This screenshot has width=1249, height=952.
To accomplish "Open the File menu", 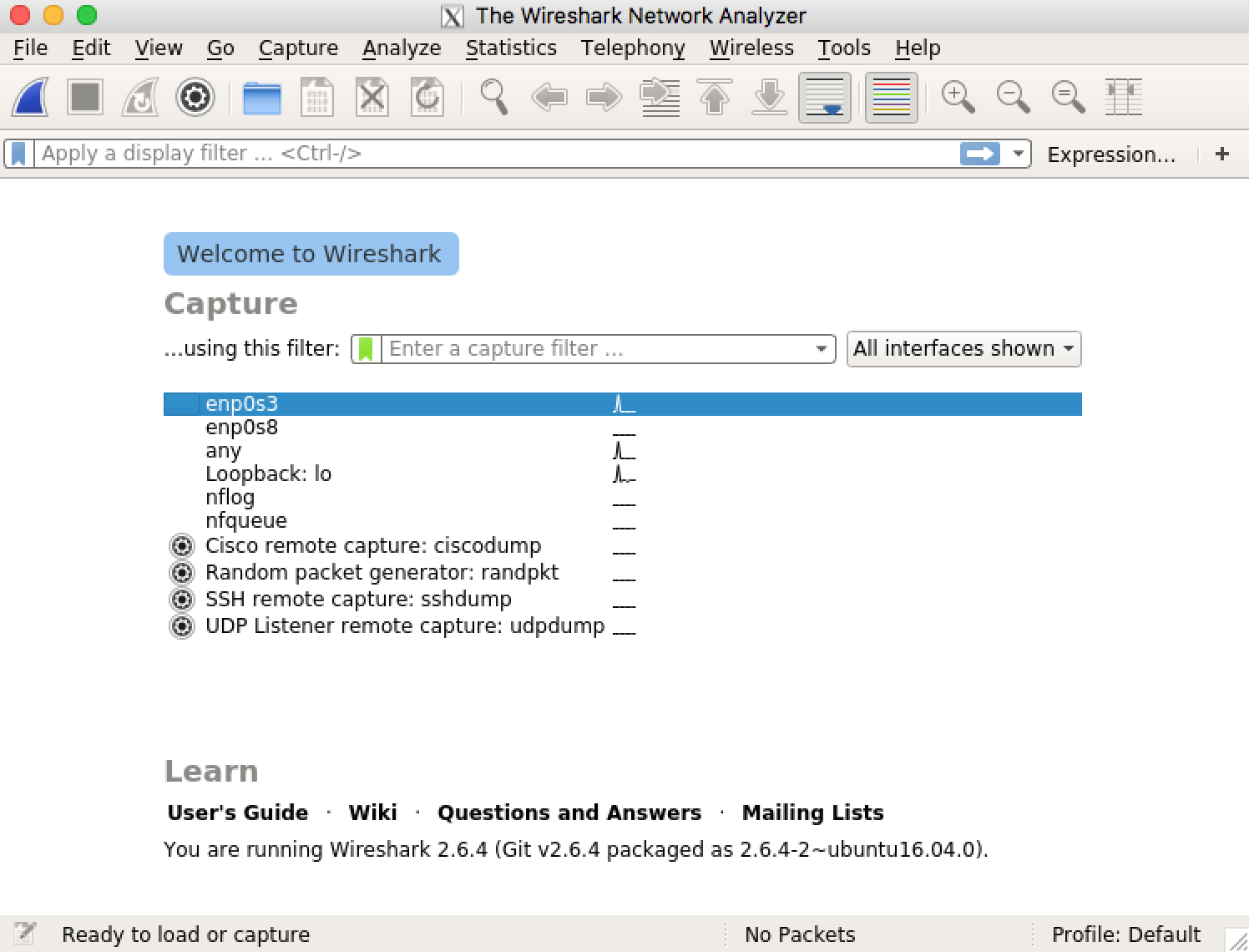I will pyautogui.click(x=31, y=48).
